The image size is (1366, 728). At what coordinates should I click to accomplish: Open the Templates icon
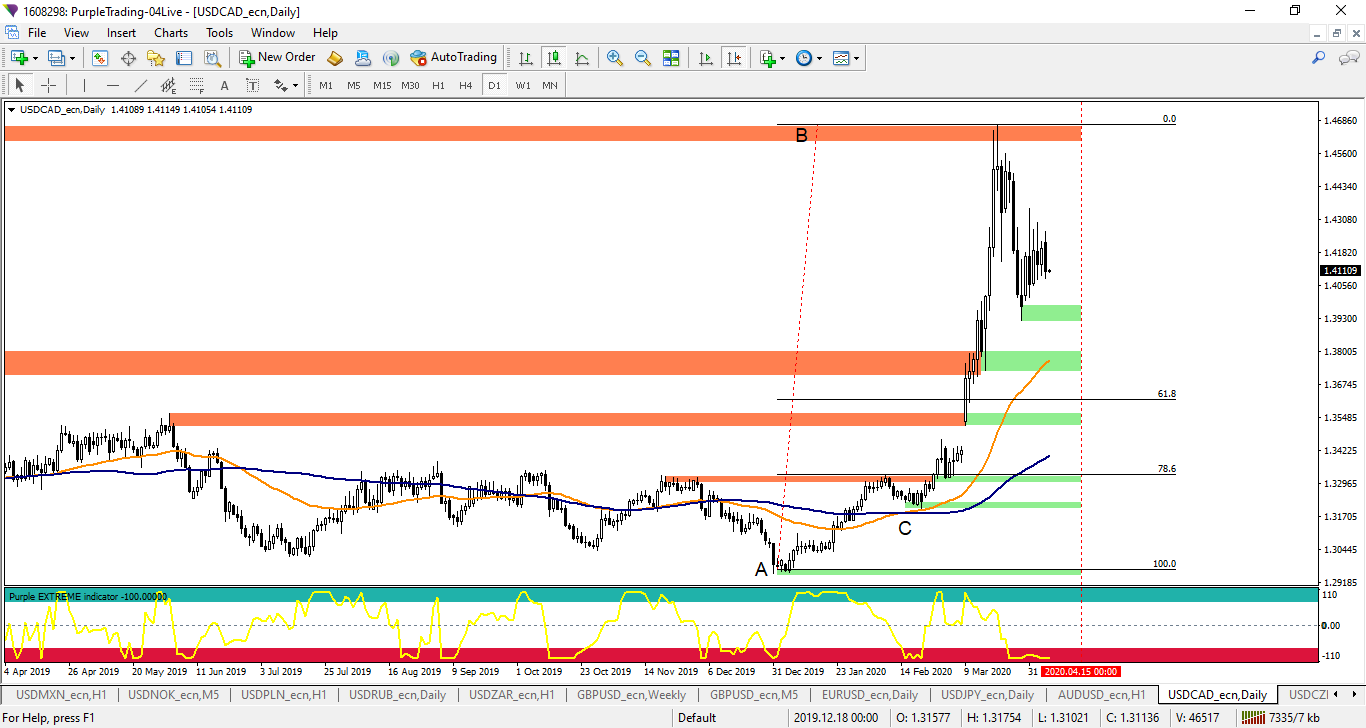tap(841, 58)
